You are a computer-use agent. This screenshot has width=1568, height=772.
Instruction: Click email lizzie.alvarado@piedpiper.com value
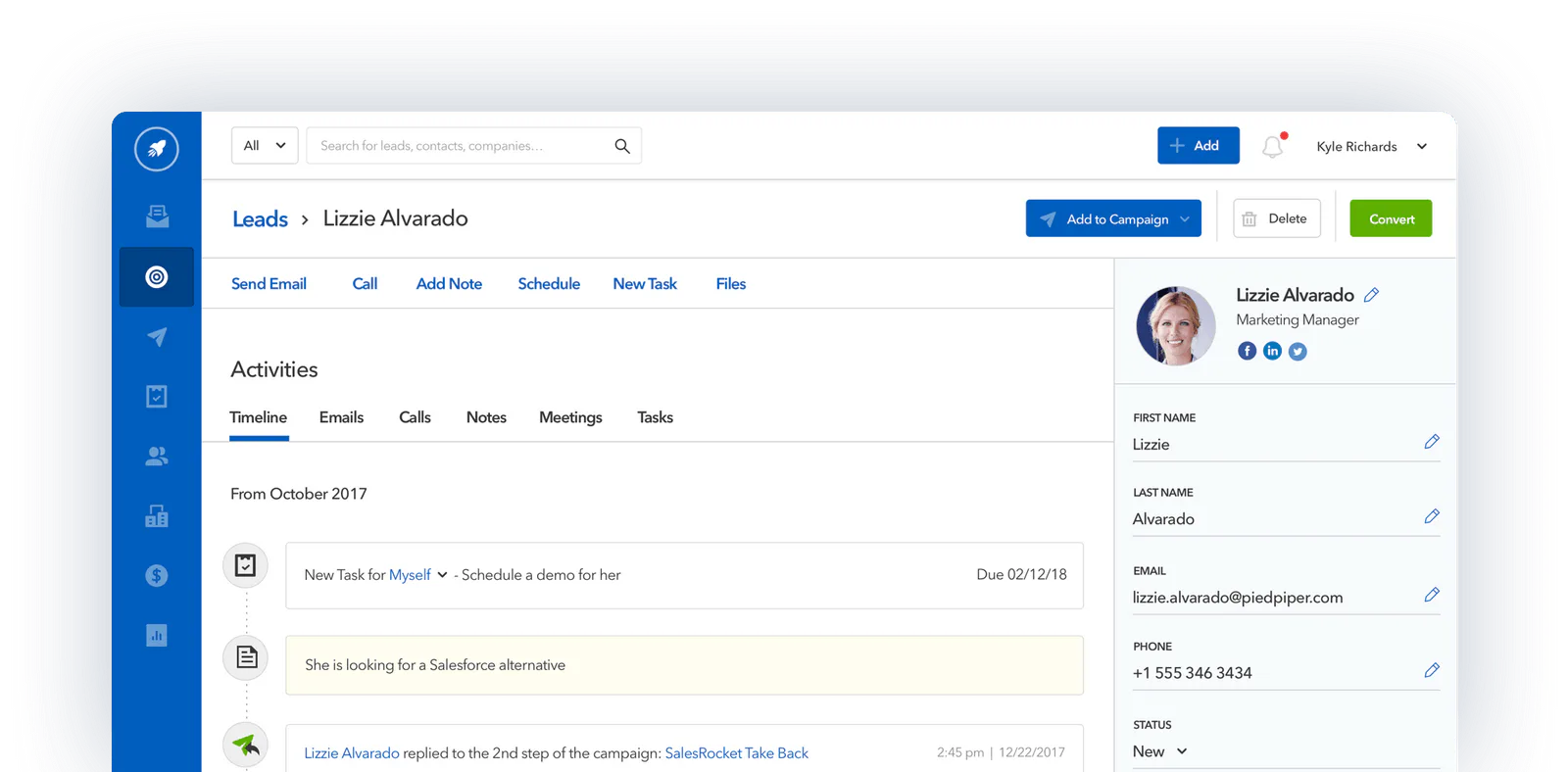click(x=1238, y=598)
